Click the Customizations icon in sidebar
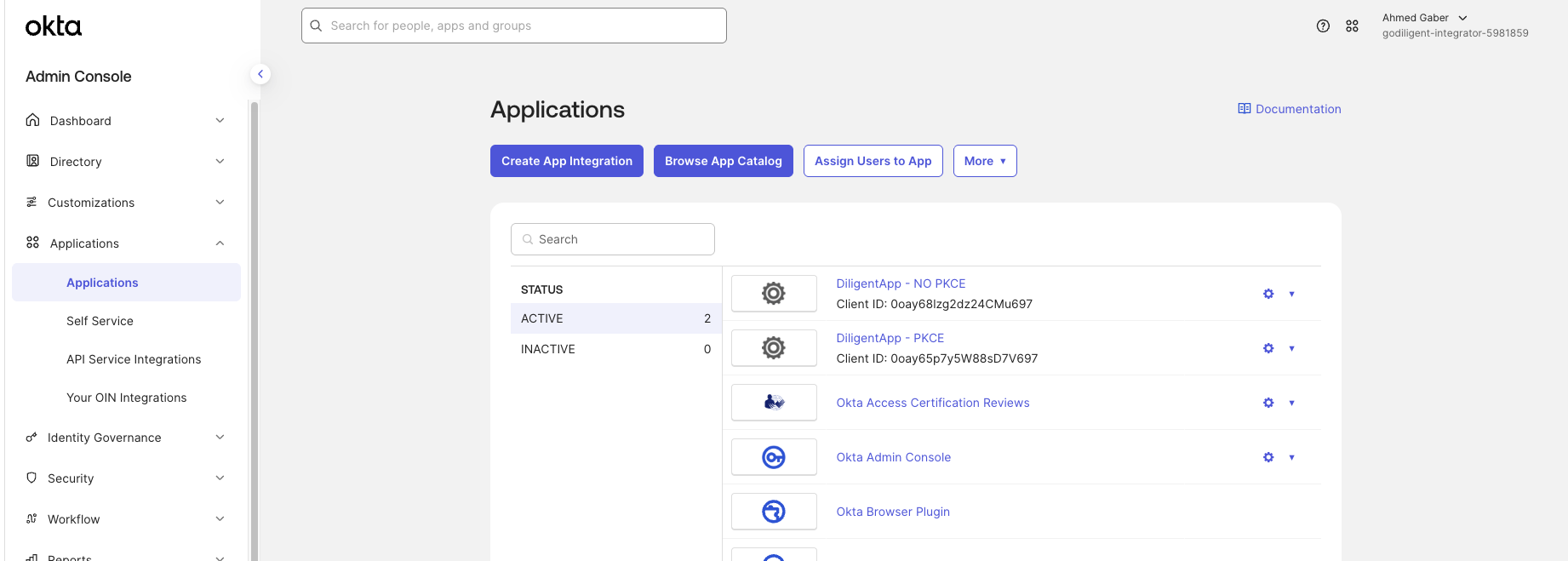 (31, 202)
